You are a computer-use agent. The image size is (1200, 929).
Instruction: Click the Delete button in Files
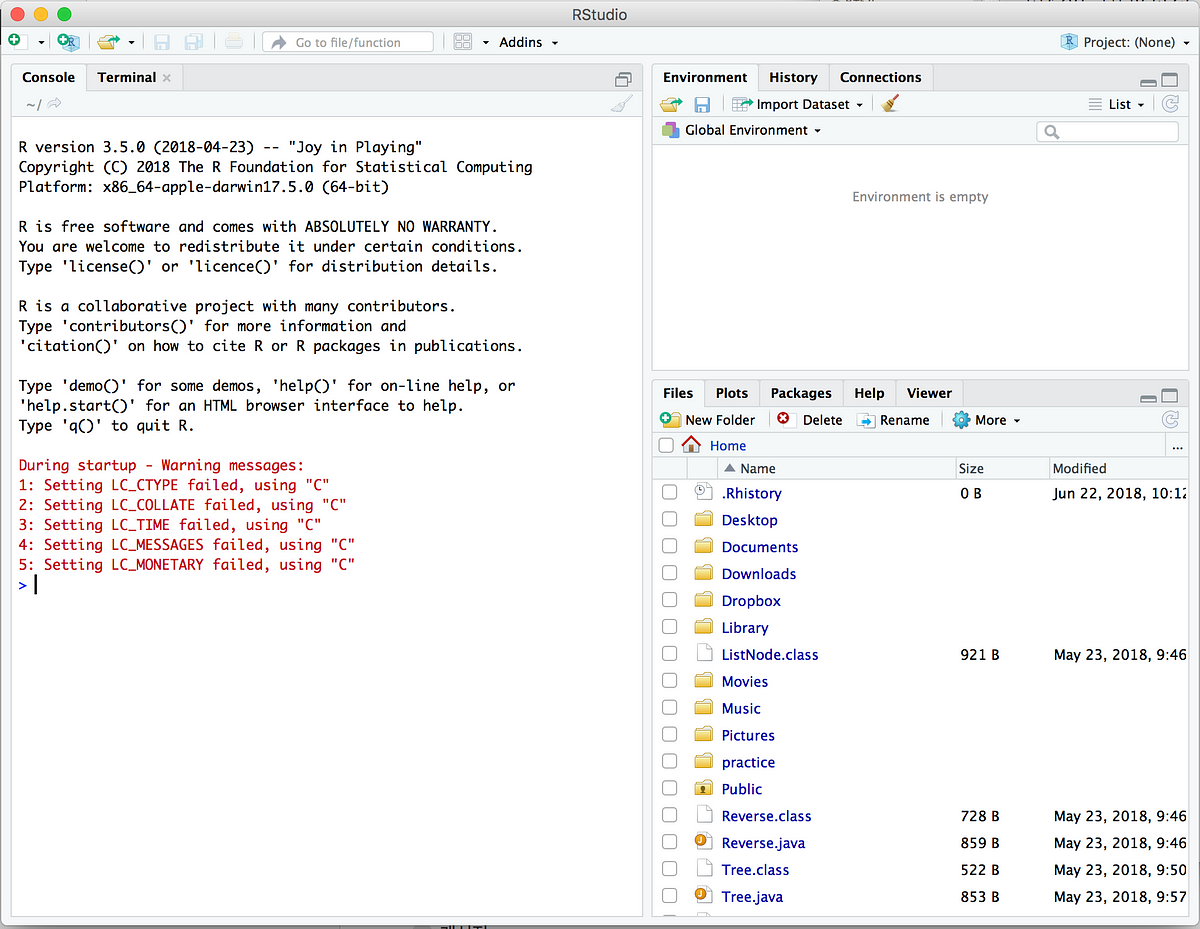pos(809,420)
